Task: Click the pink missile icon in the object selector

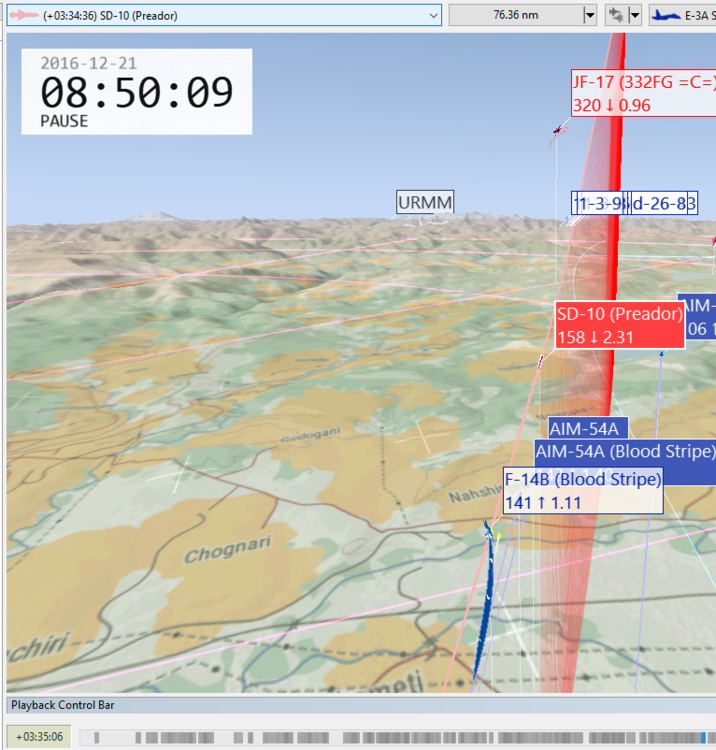Action: (x=24, y=15)
